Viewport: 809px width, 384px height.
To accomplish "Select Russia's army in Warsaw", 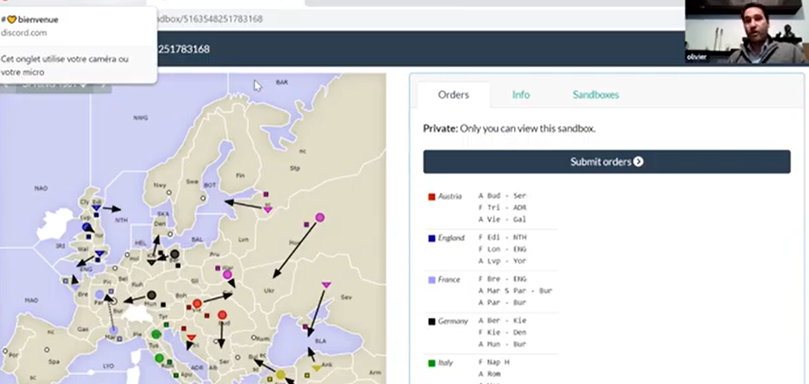I will click(227, 275).
